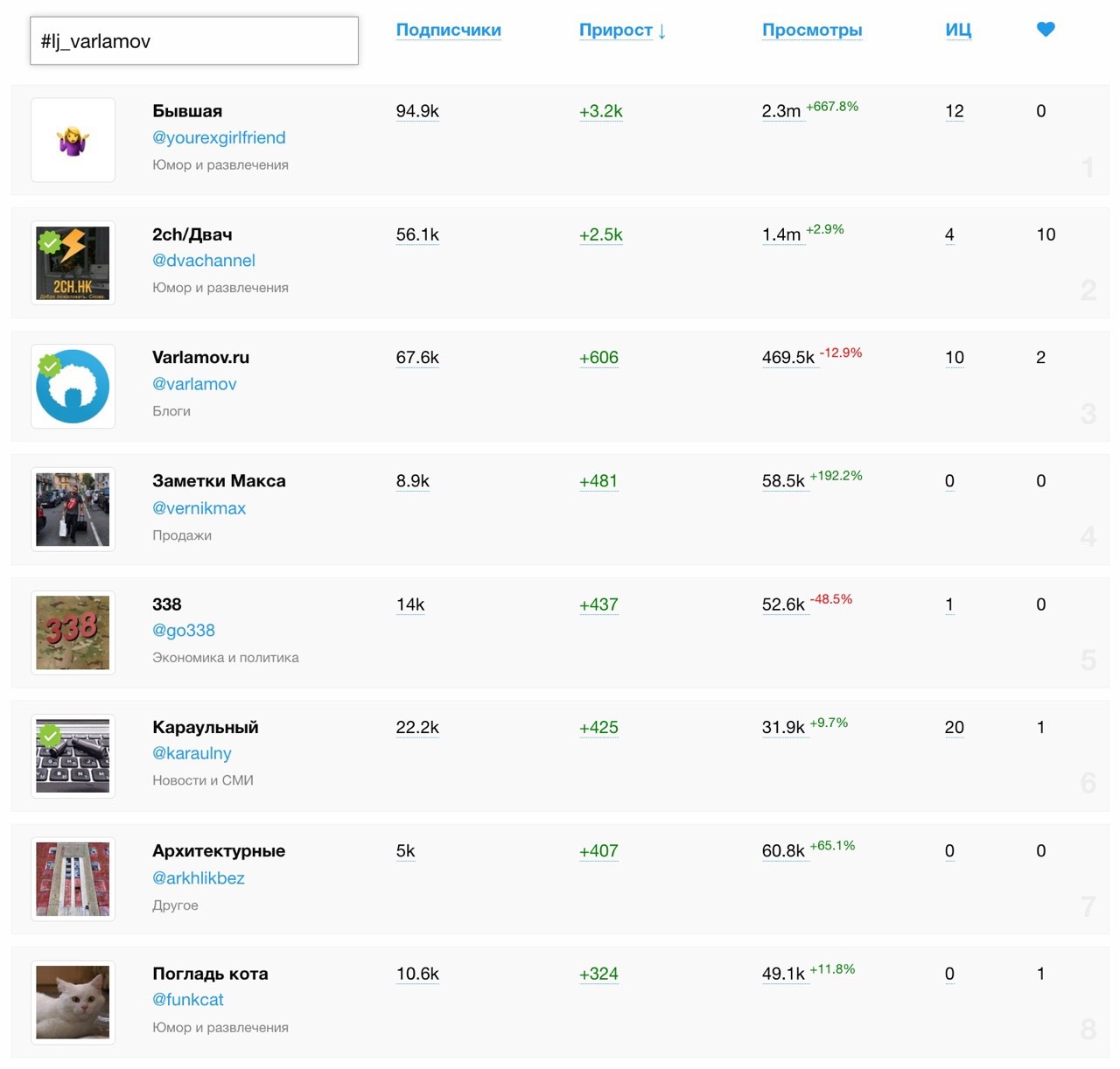Click the 8.9k subscribers value

click(413, 480)
